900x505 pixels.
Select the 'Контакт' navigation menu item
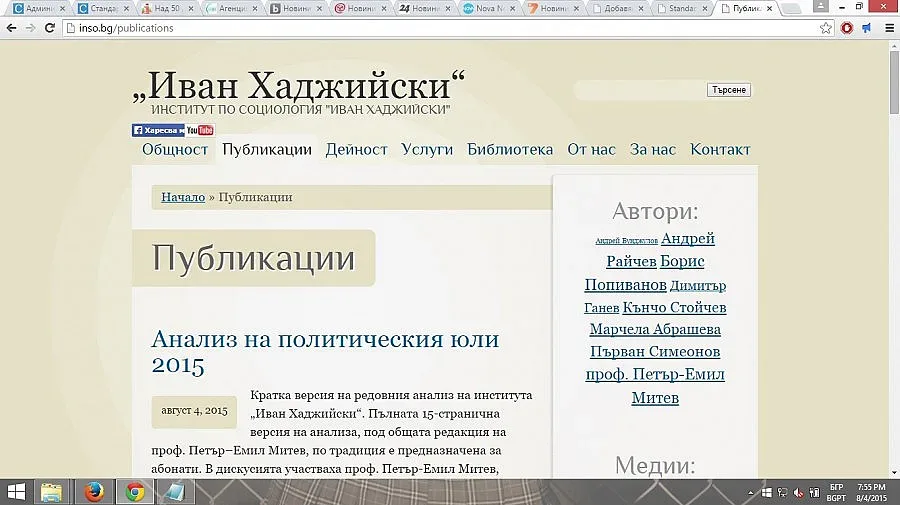720,149
